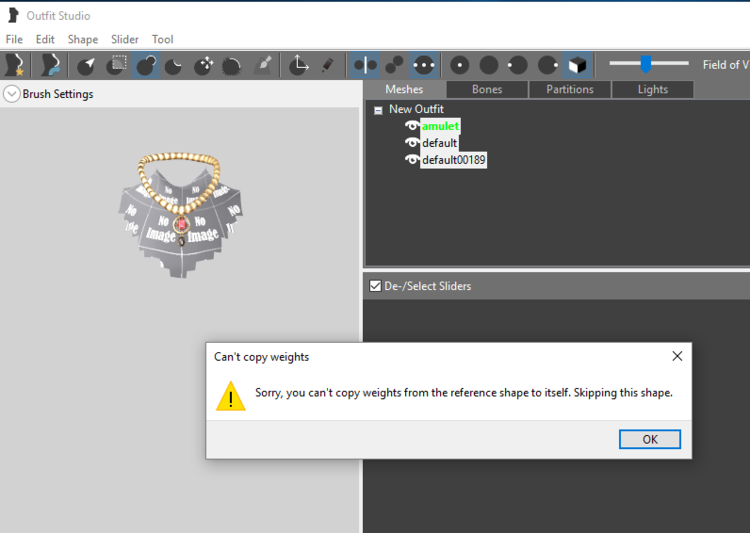Click OK in the Can't copy weights dialog

650,439
